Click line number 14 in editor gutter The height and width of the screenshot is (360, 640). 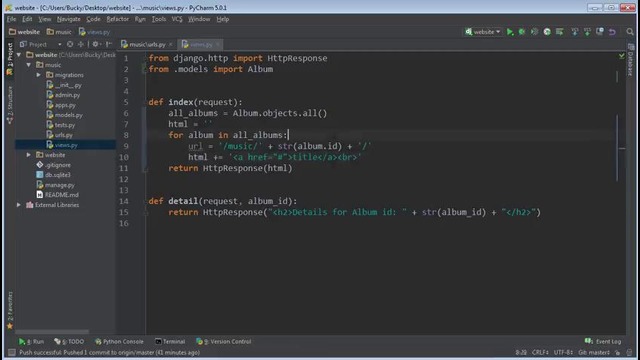124,201
